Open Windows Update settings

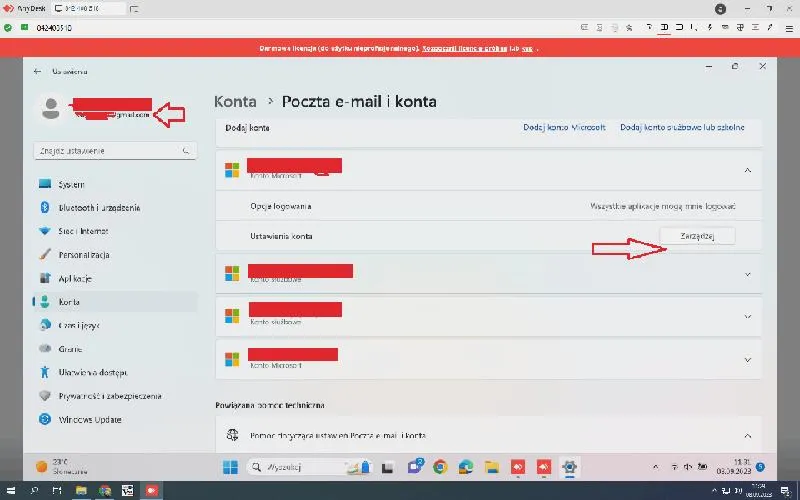click(x=115, y=419)
